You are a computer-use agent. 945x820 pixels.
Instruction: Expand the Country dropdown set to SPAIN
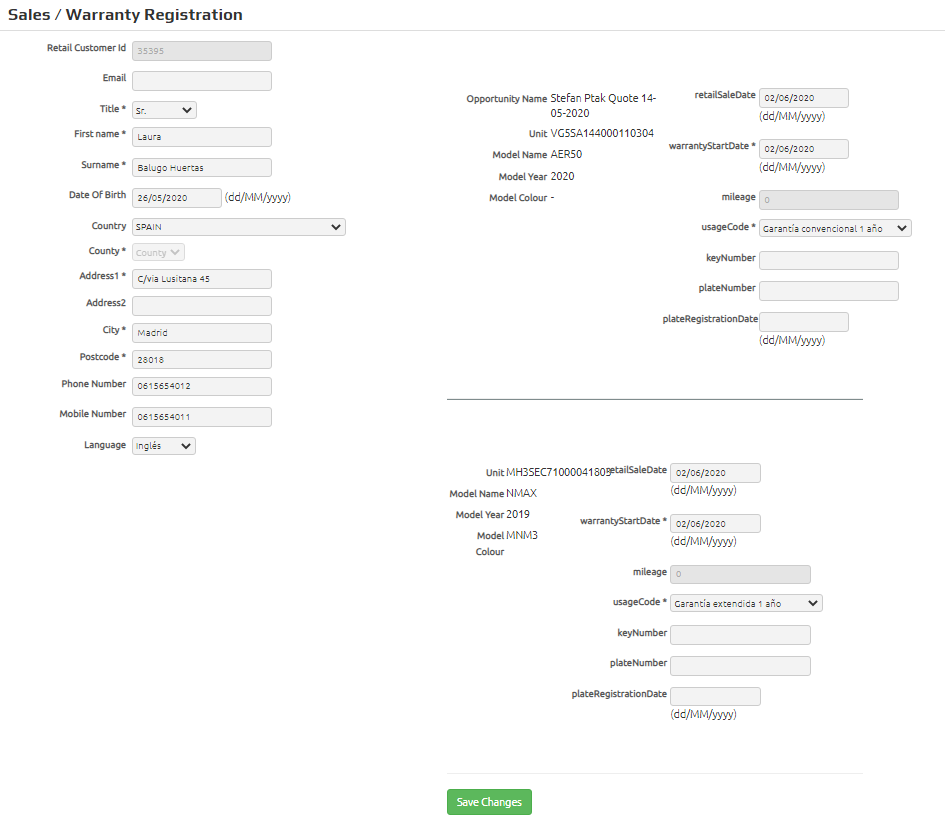click(x=239, y=227)
